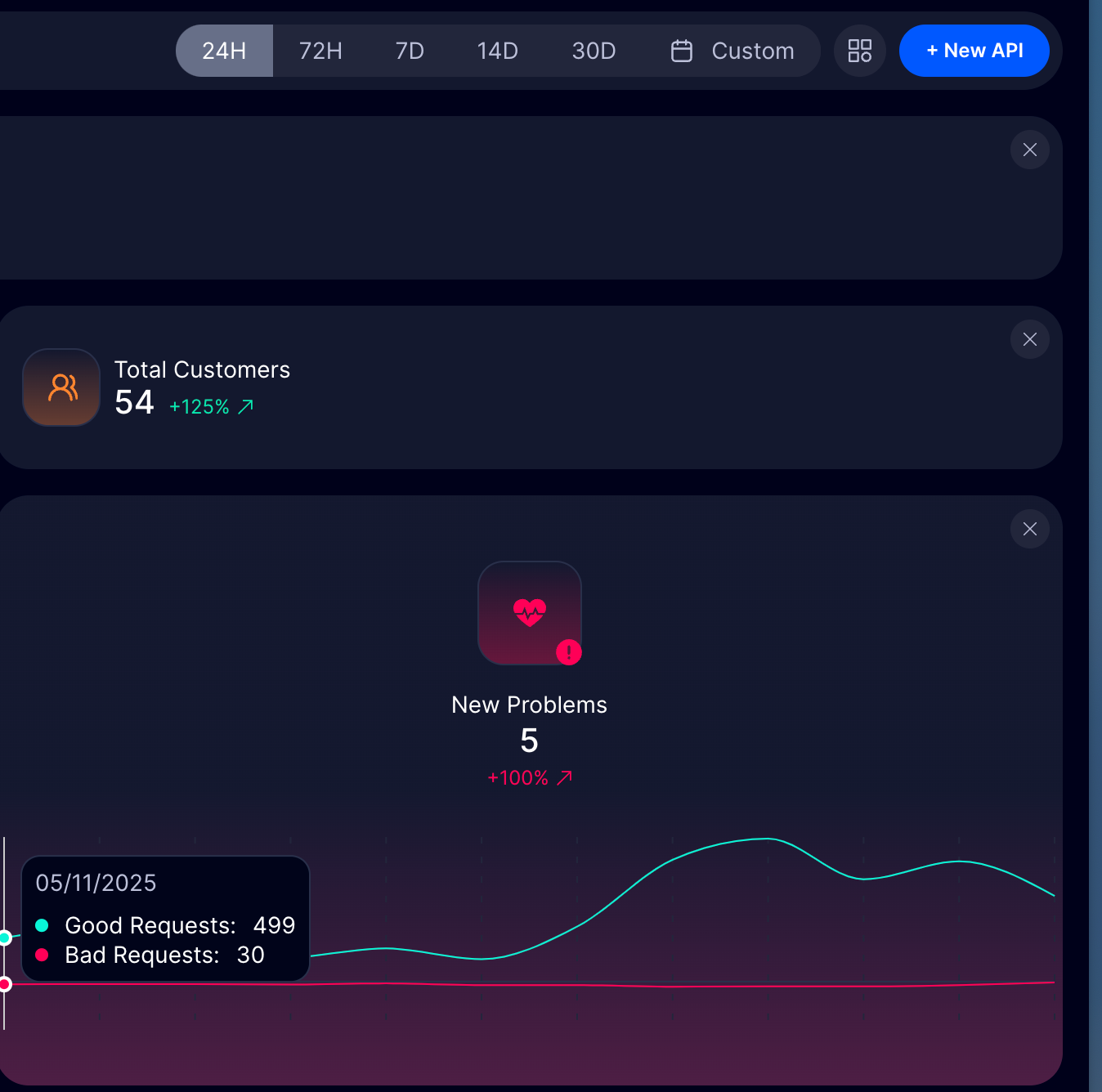The width and height of the screenshot is (1102, 1092).
Task: Click the green arrow next to +125%
Action: (245, 407)
